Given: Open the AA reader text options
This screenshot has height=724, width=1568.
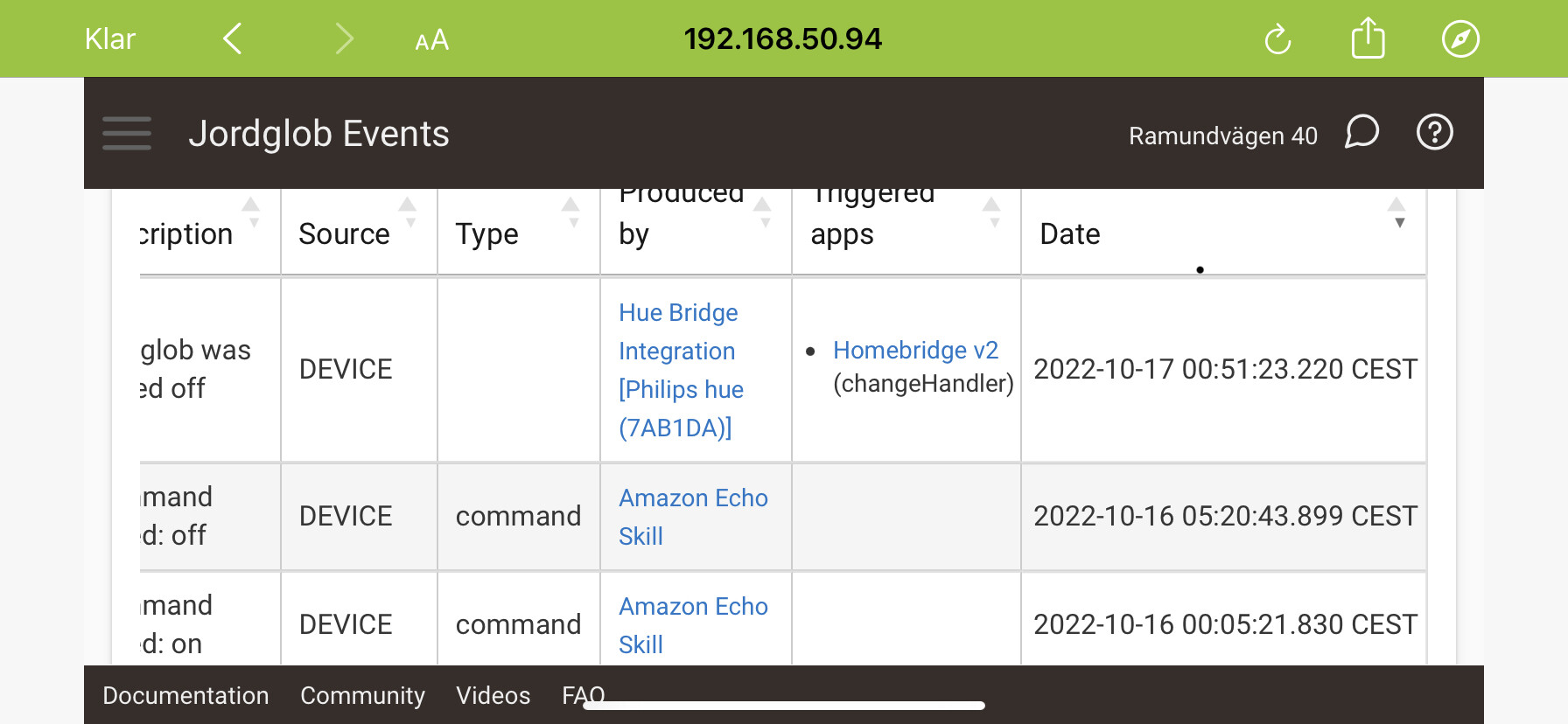Looking at the screenshot, I should (x=431, y=40).
